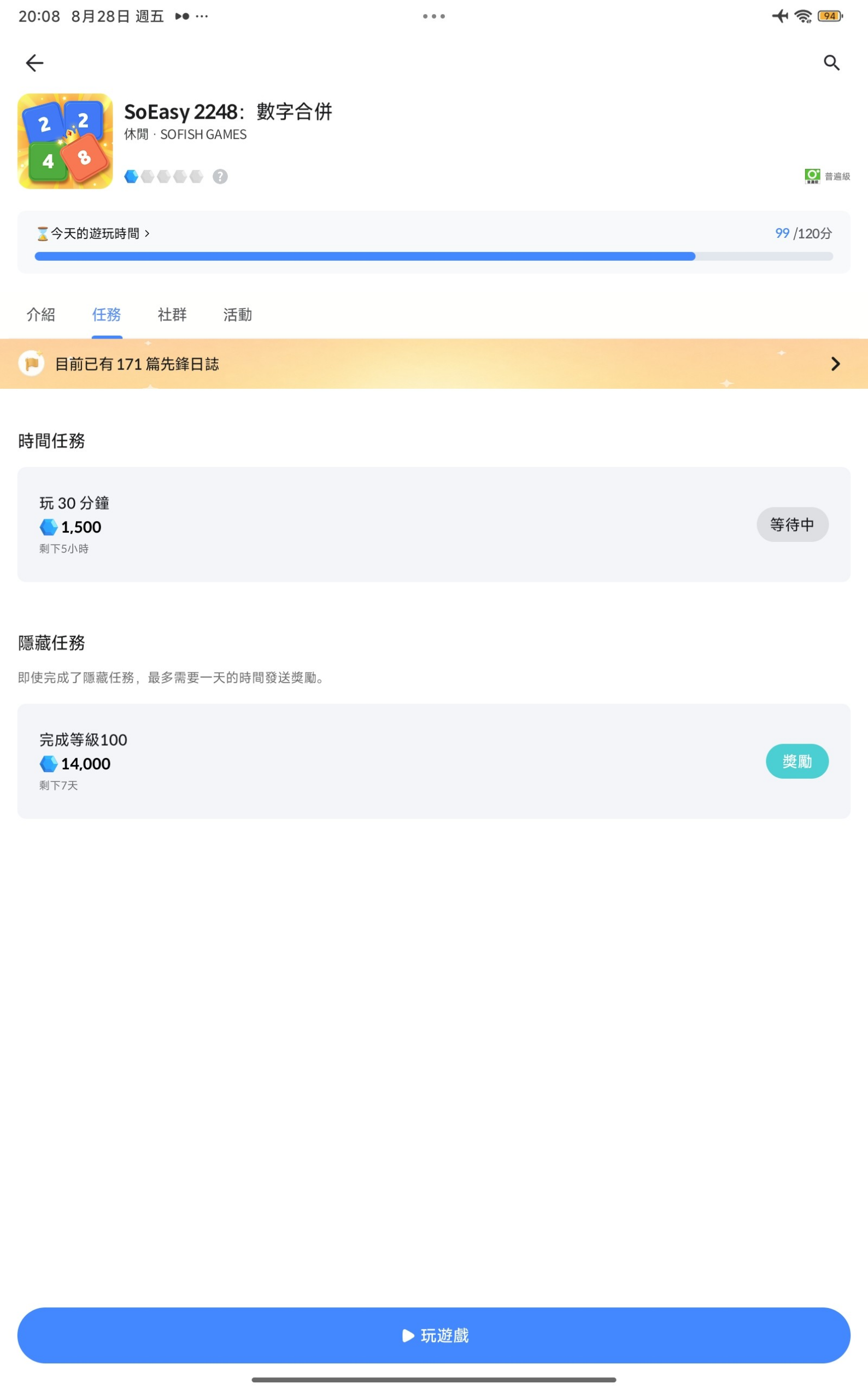Tap the 99 /120分 play time counter
This screenshot has width=868, height=1390.
pos(803,233)
